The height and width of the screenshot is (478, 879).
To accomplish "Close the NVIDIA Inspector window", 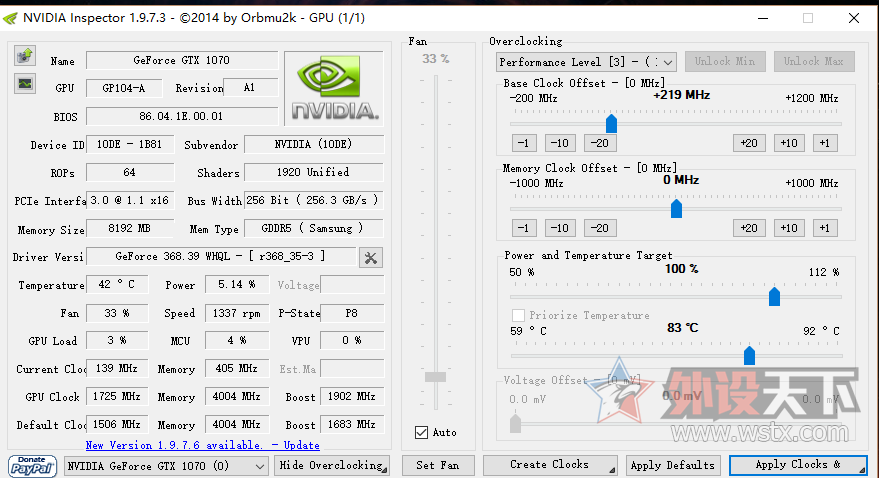I will [854, 18].
